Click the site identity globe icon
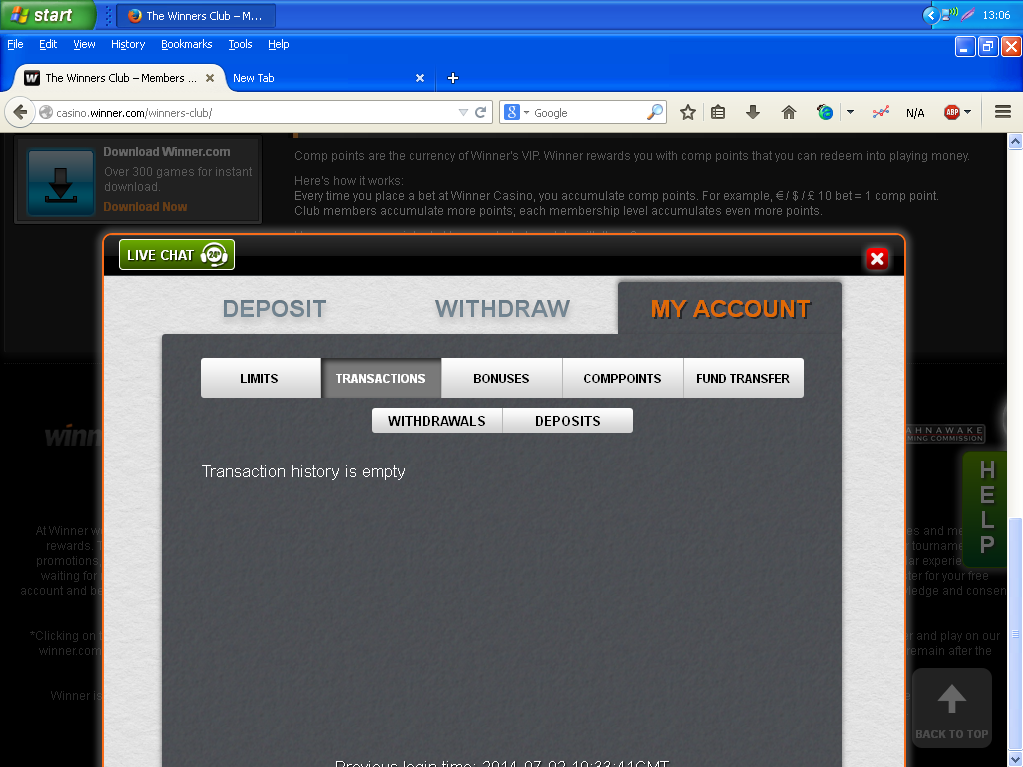Screen dimensions: 1023x767 point(46,113)
